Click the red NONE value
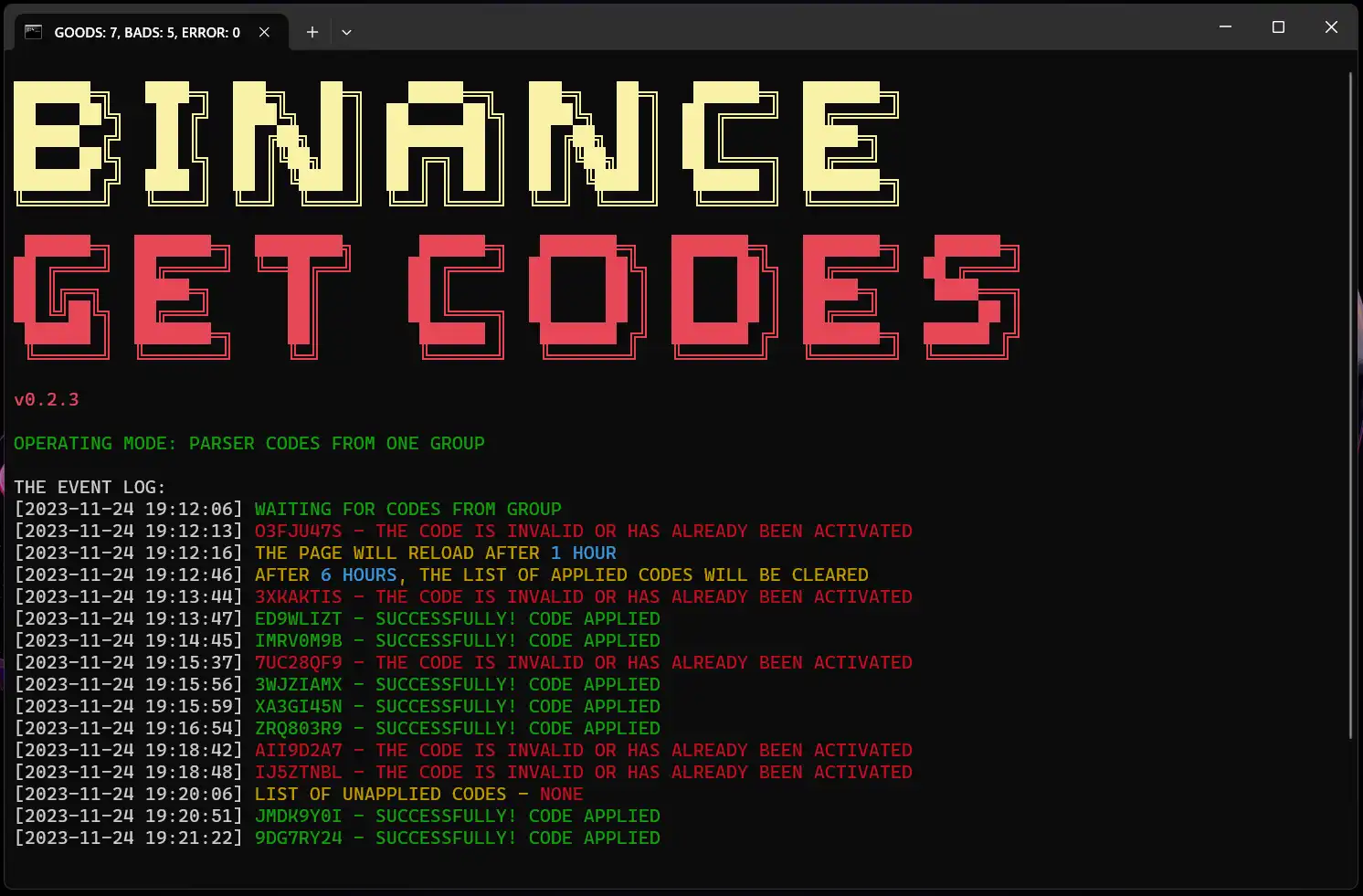This screenshot has width=1363, height=896. (562, 794)
